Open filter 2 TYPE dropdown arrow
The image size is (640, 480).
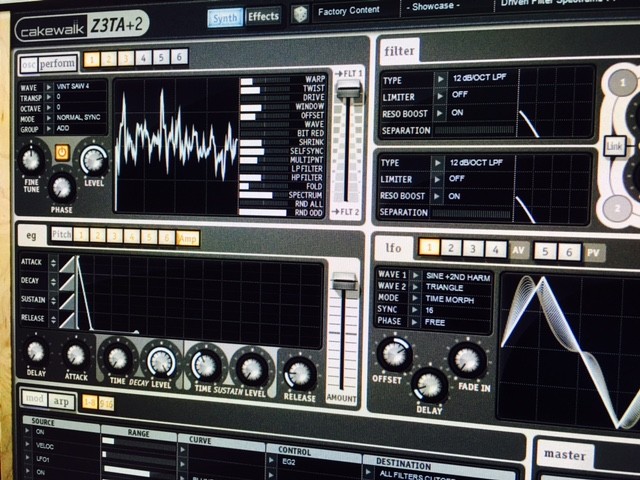438,163
